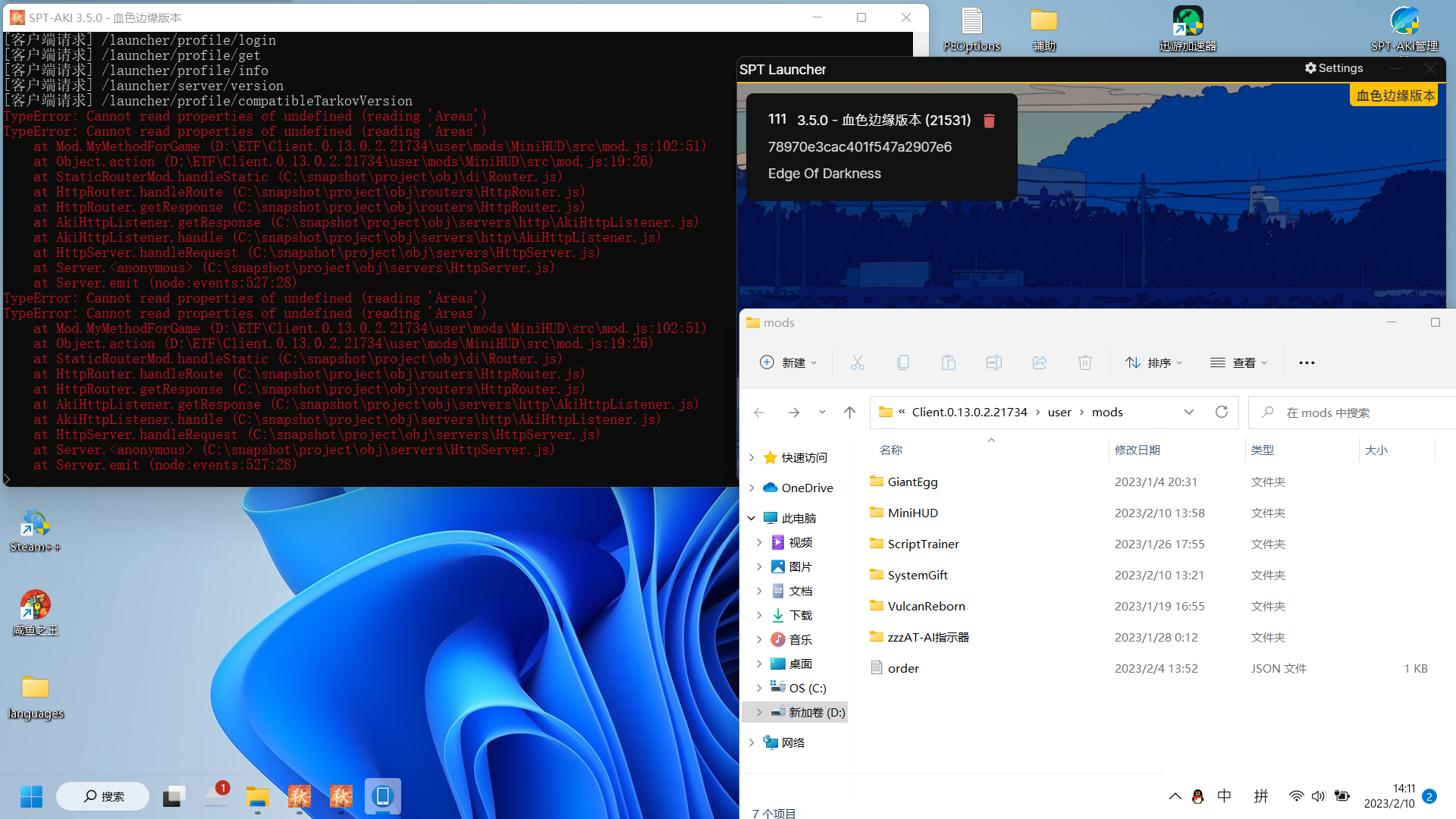The image size is (1456, 819).
Task: Click the Up directory arrow in Explorer
Action: 849,412
